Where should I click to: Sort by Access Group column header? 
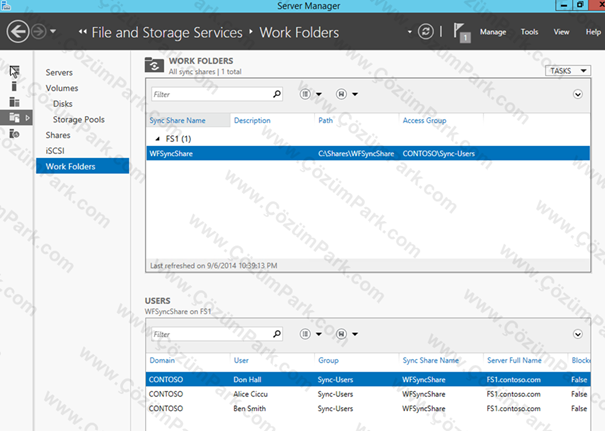point(424,120)
